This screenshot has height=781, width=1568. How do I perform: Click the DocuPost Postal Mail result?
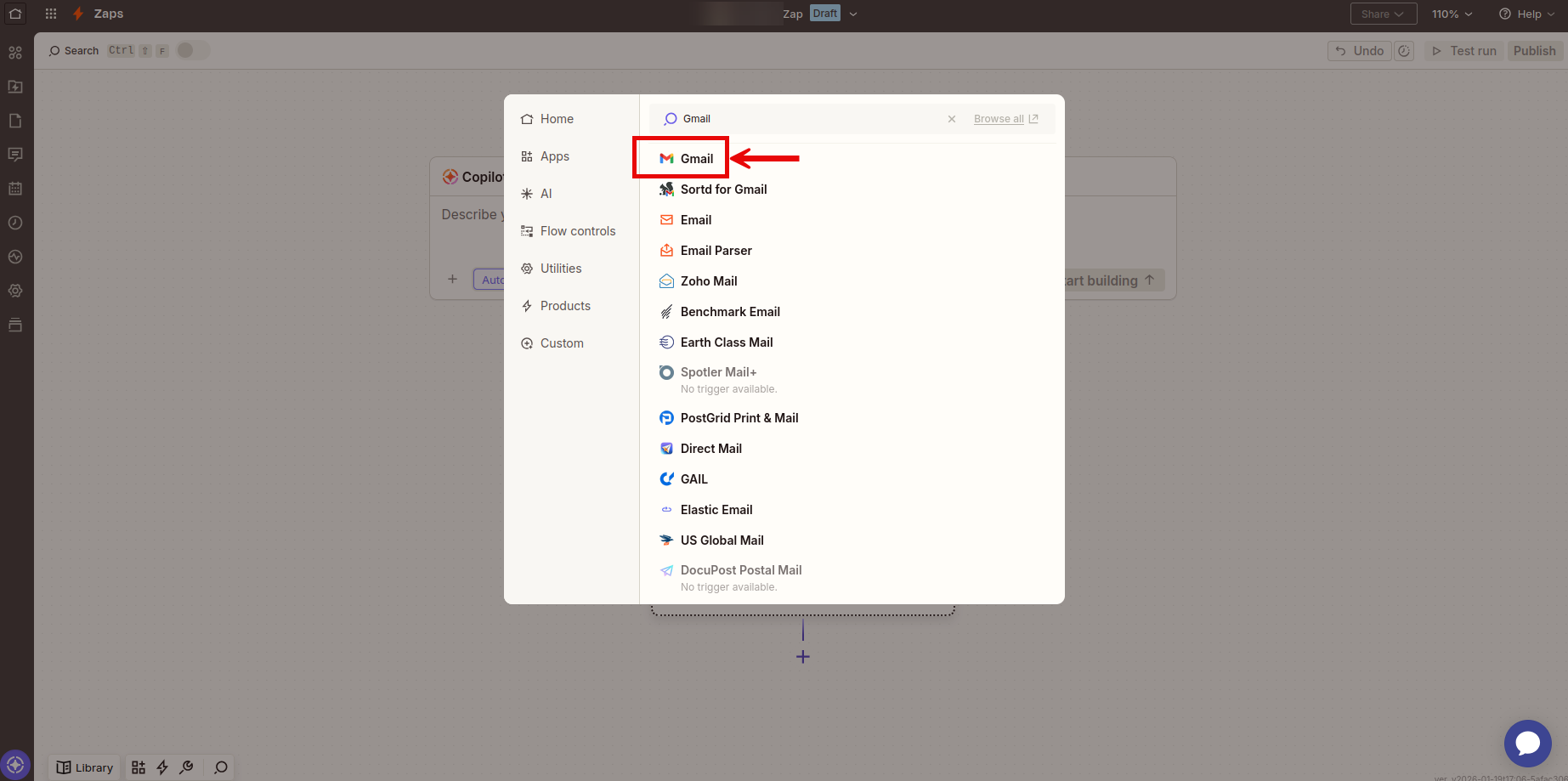pos(852,578)
